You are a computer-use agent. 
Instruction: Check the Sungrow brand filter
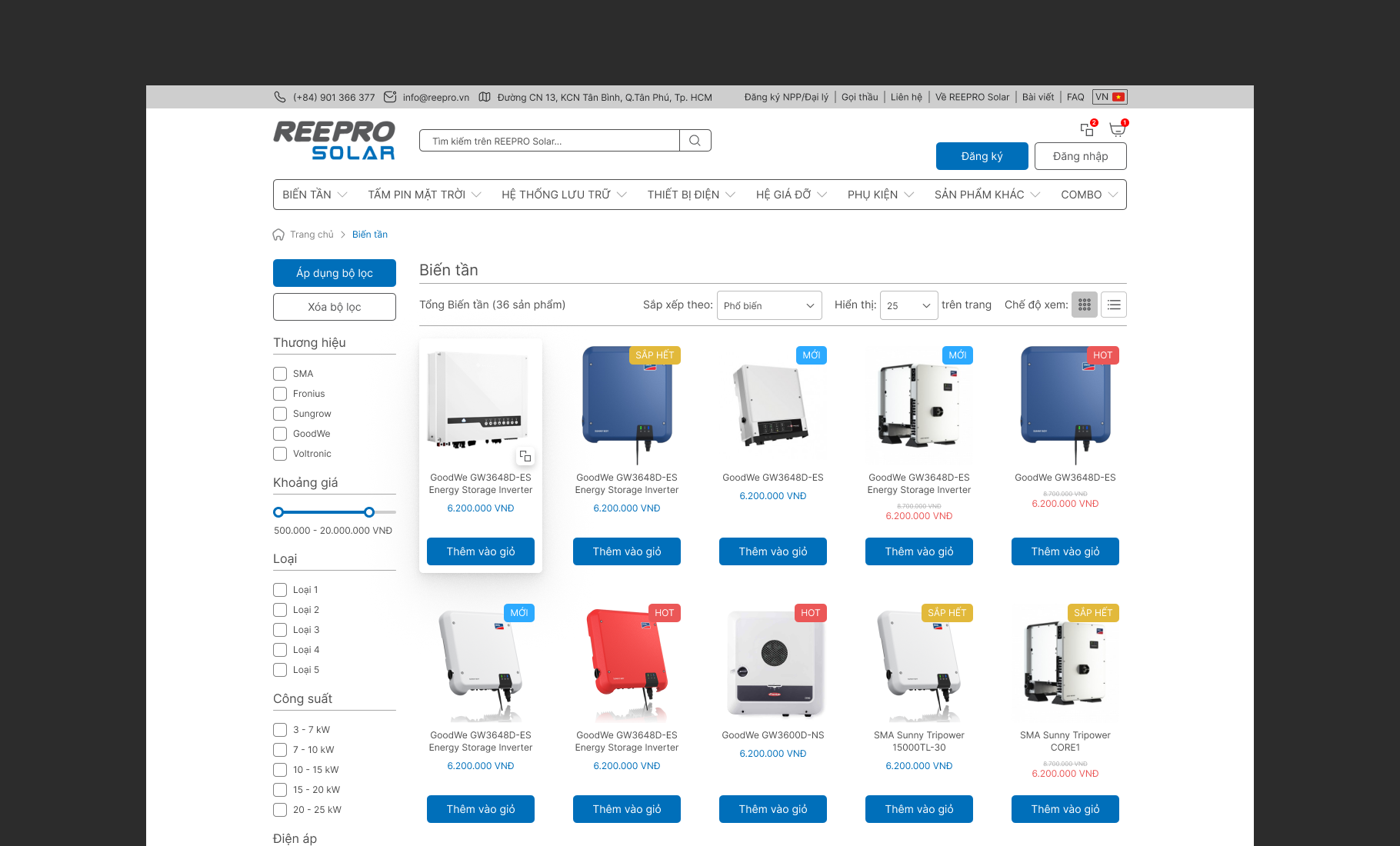pos(280,414)
